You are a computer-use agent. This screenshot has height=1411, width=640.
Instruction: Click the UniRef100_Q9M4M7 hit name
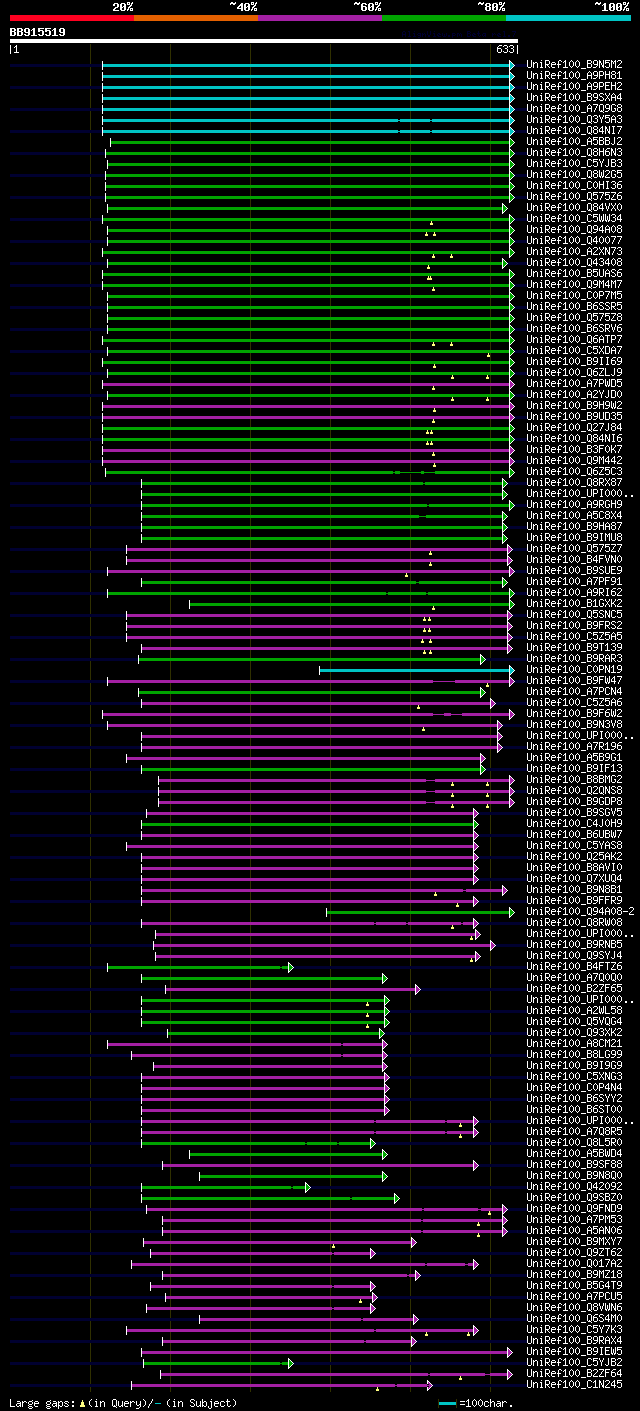[576, 285]
